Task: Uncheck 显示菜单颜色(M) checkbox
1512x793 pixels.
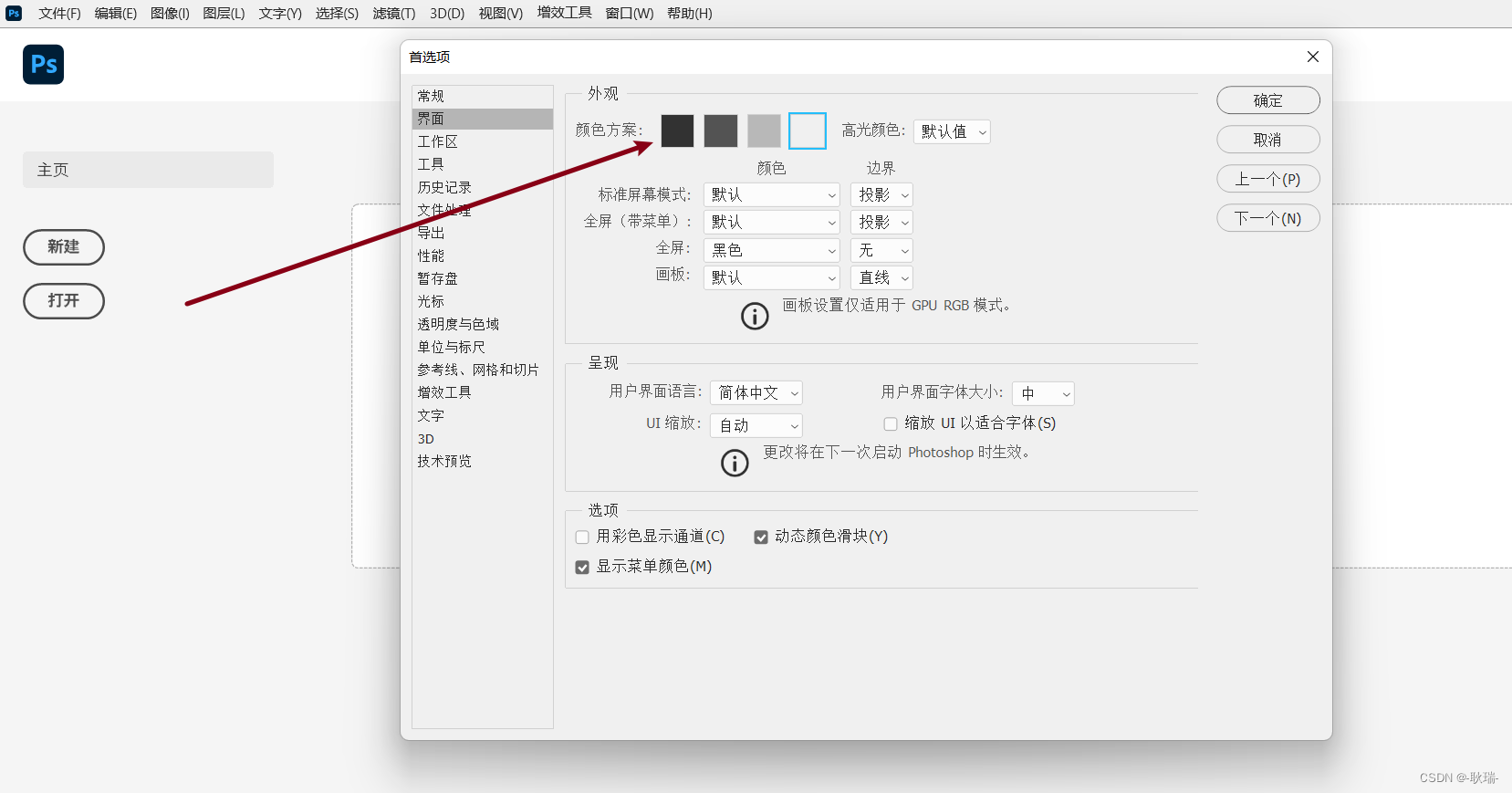Action: click(x=582, y=567)
